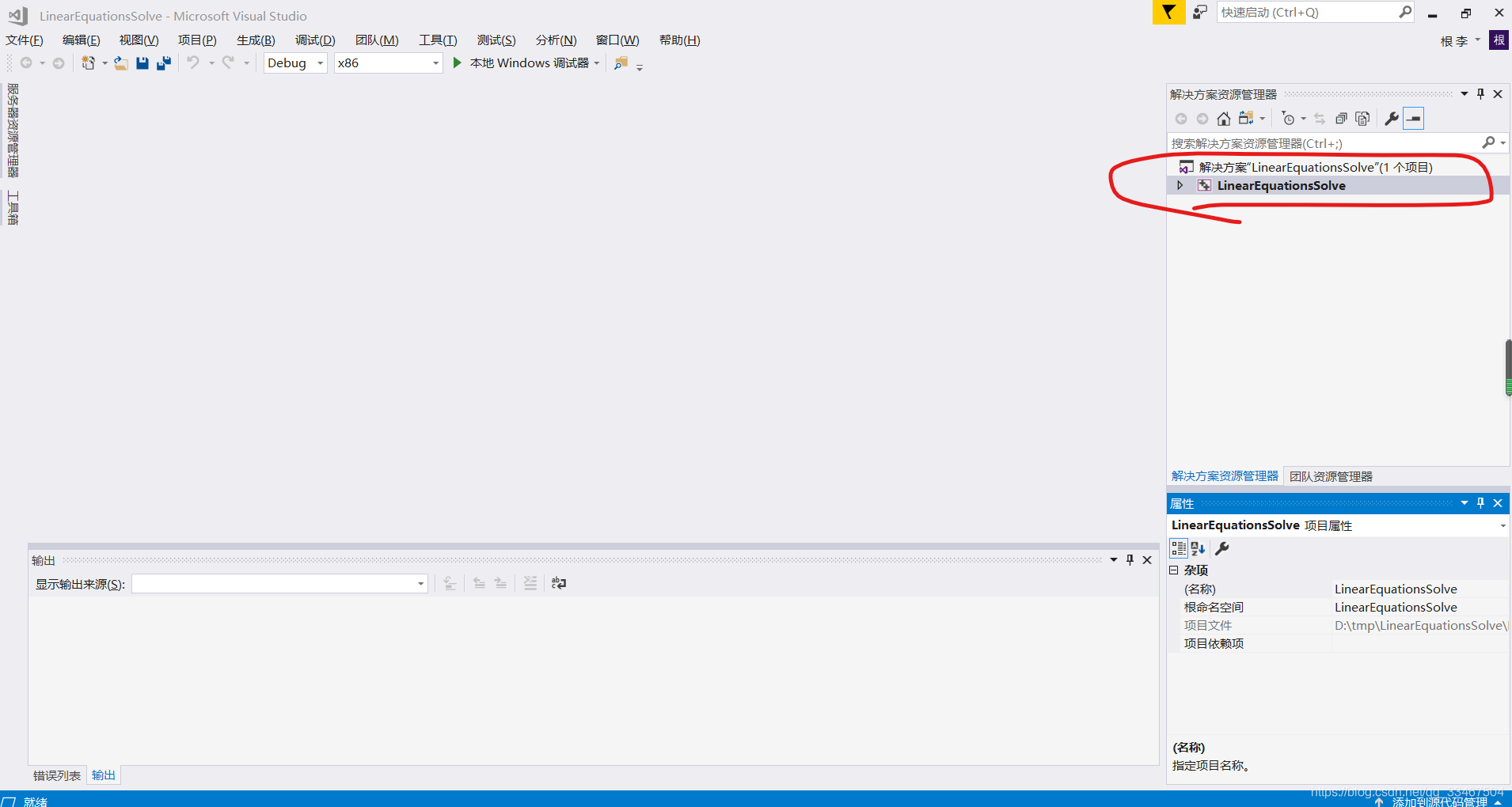Click the Quick Launch magnifier icon
Screen dimensions: 1512x807
pos(1405,12)
